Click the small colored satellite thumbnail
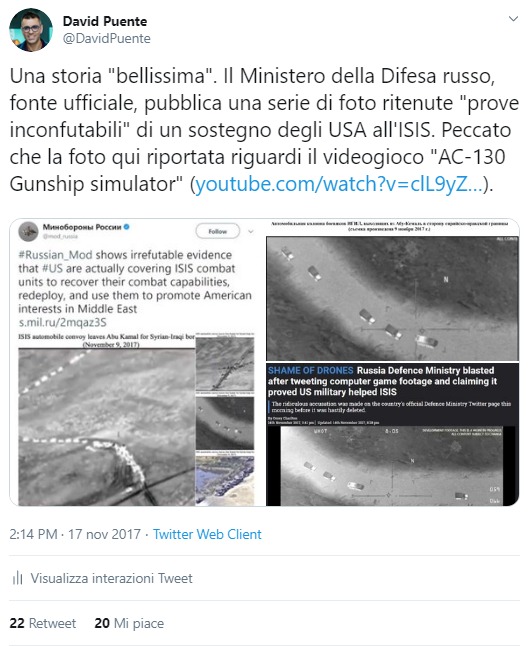 [225, 480]
